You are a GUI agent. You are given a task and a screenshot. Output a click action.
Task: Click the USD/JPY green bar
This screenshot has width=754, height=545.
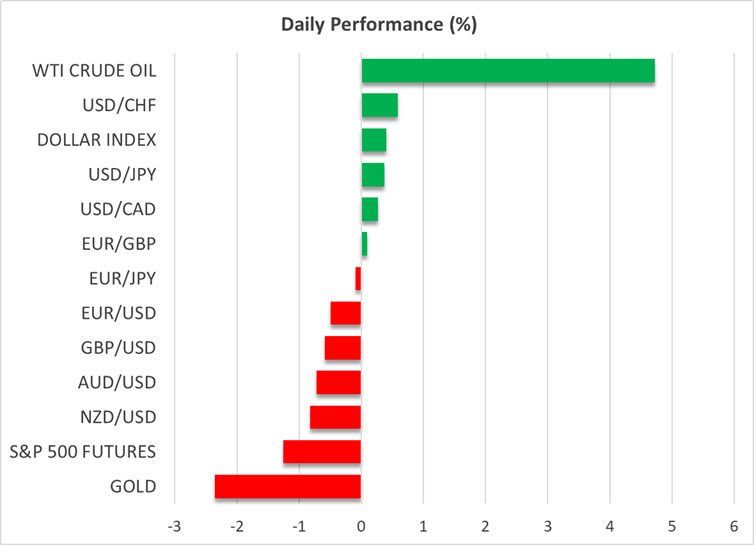(x=373, y=175)
